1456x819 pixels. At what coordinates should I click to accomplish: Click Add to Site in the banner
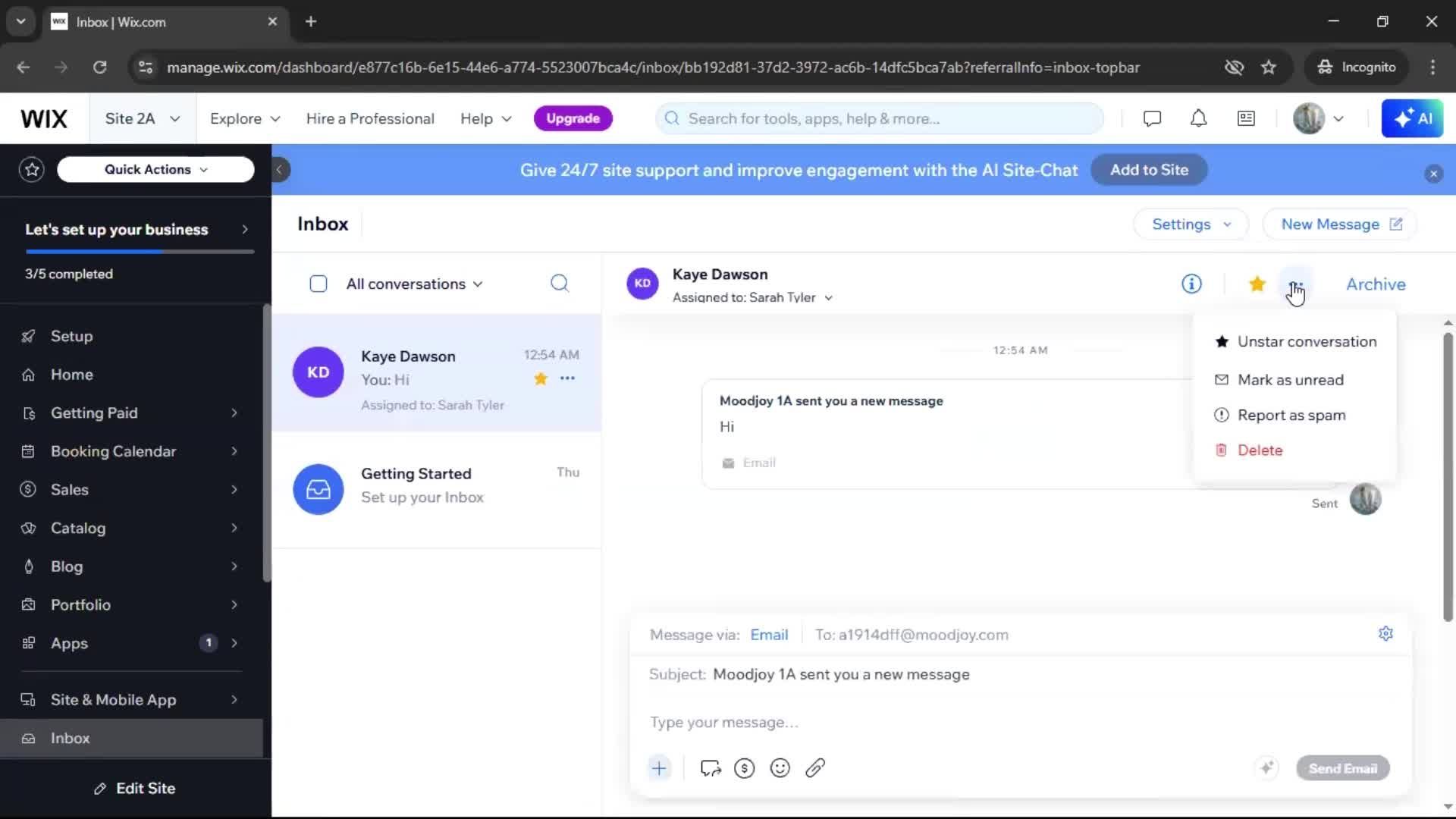[1149, 170]
